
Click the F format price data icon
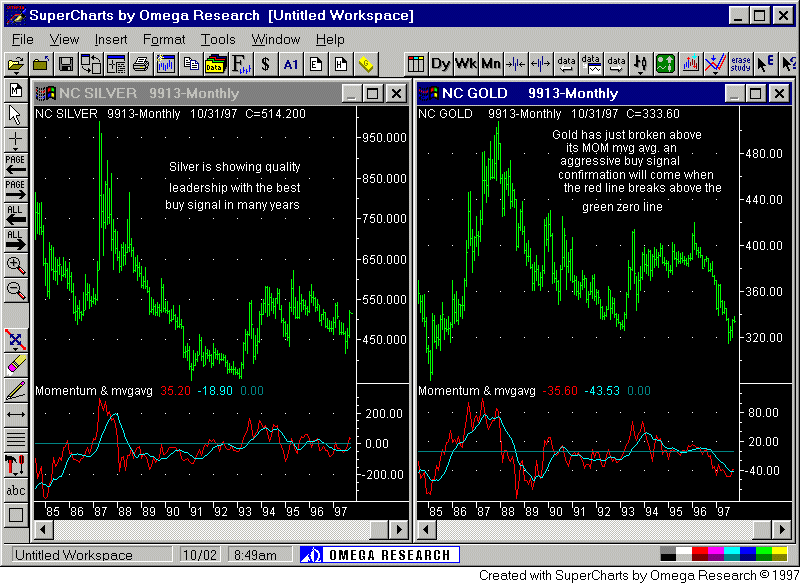point(241,64)
